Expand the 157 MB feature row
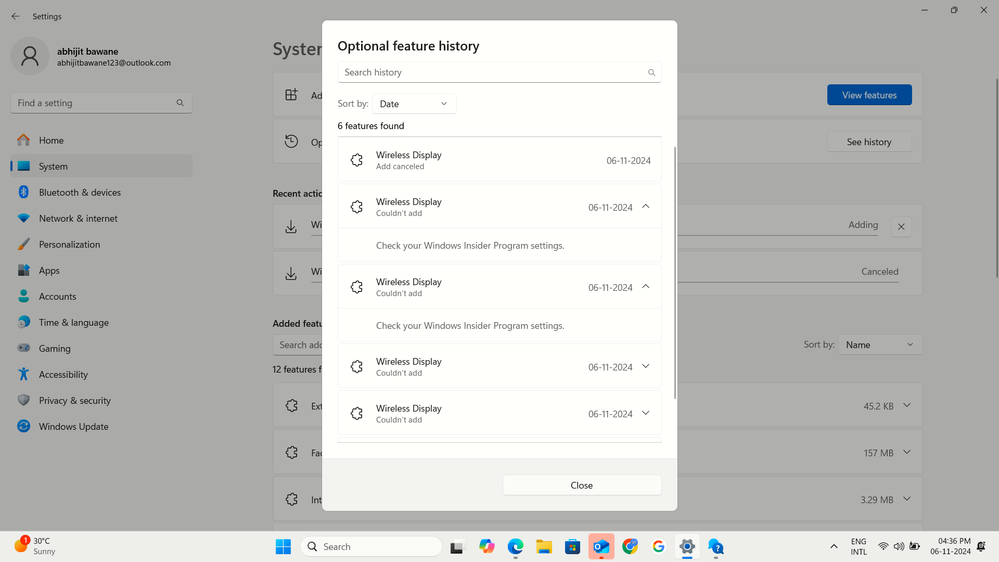Screen dimensions: 999x562 click(907, 452)
